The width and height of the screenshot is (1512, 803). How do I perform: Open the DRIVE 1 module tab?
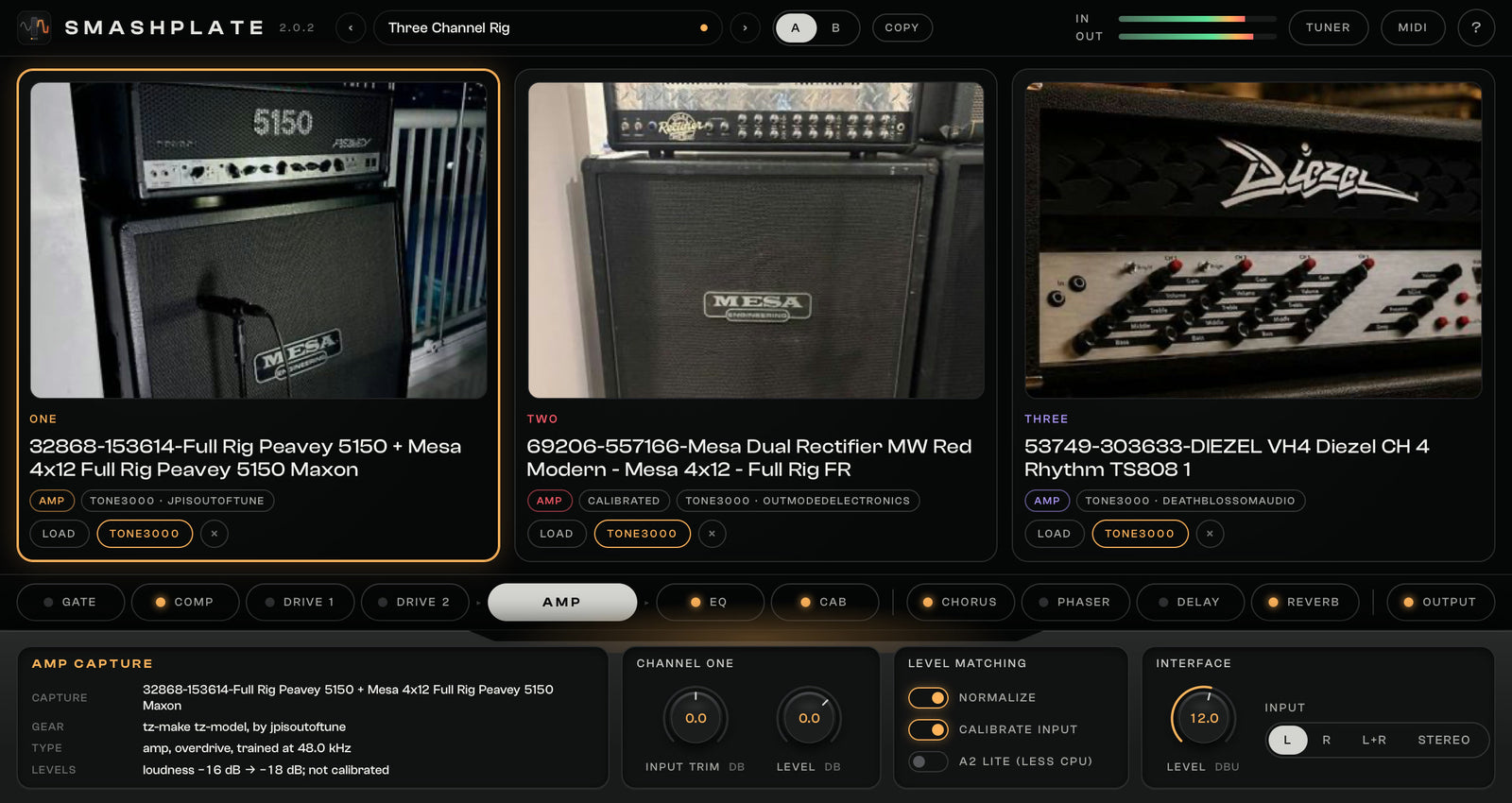pos(301,602)
